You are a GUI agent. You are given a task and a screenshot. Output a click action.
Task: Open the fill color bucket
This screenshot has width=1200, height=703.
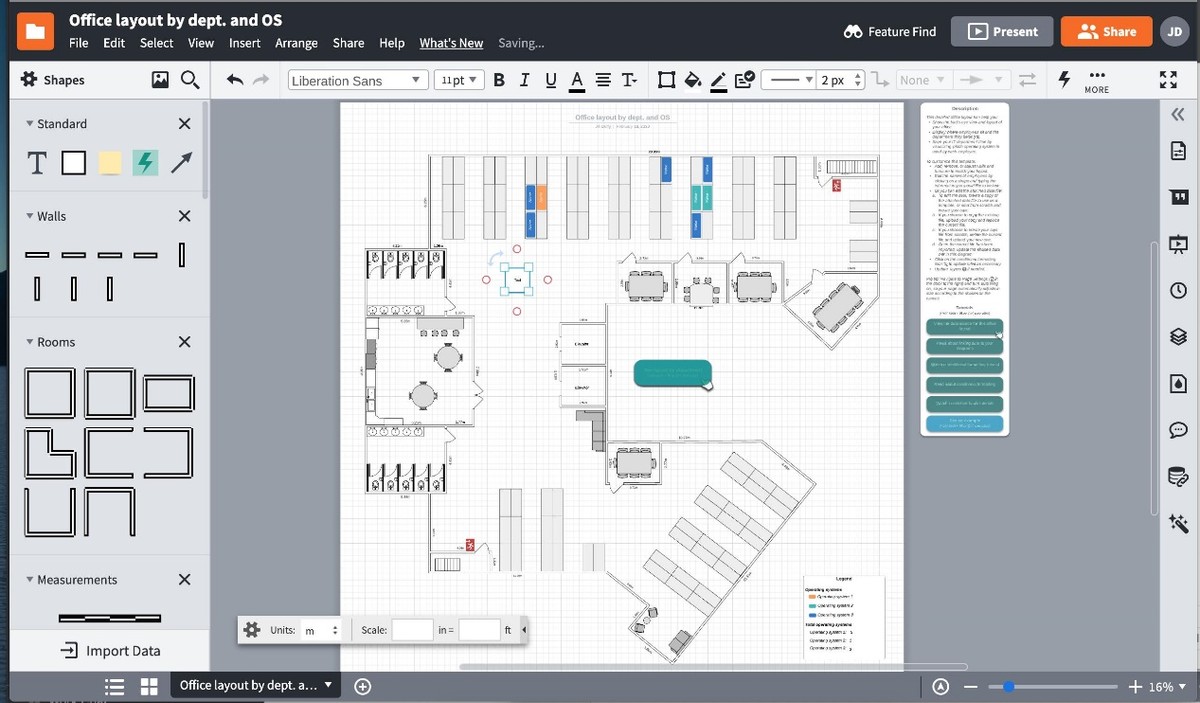(692, 80)
